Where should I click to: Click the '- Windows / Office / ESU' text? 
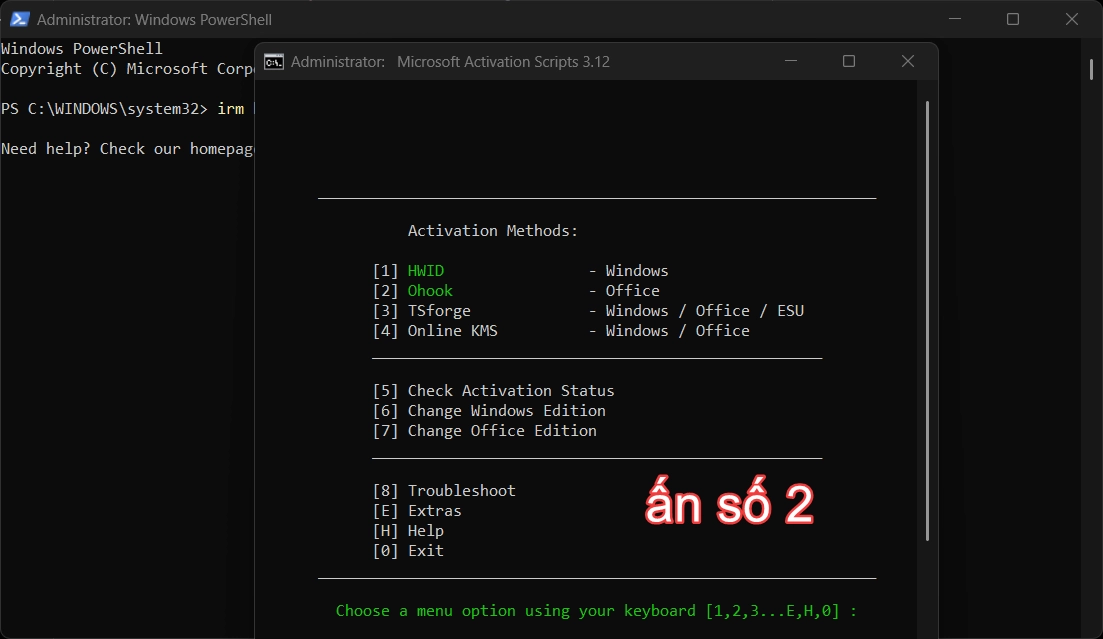coord(696,311)
